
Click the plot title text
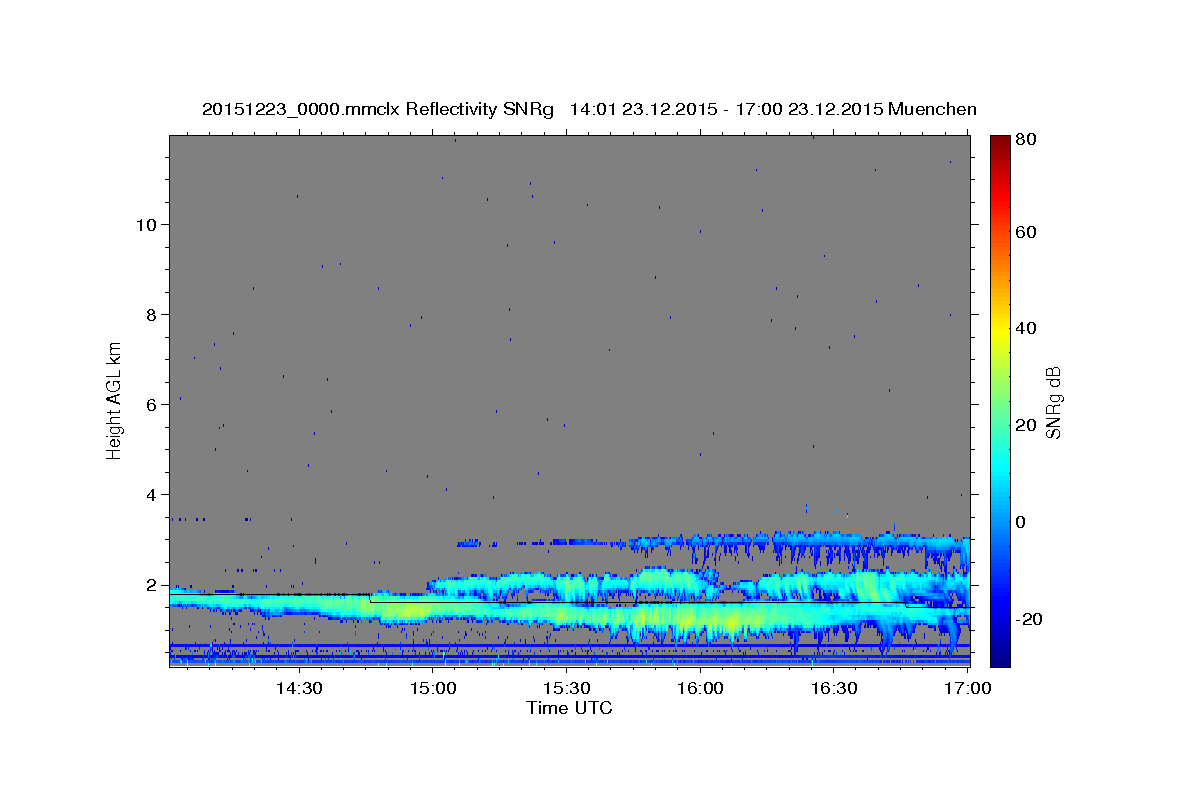click(x=589, y=110)
